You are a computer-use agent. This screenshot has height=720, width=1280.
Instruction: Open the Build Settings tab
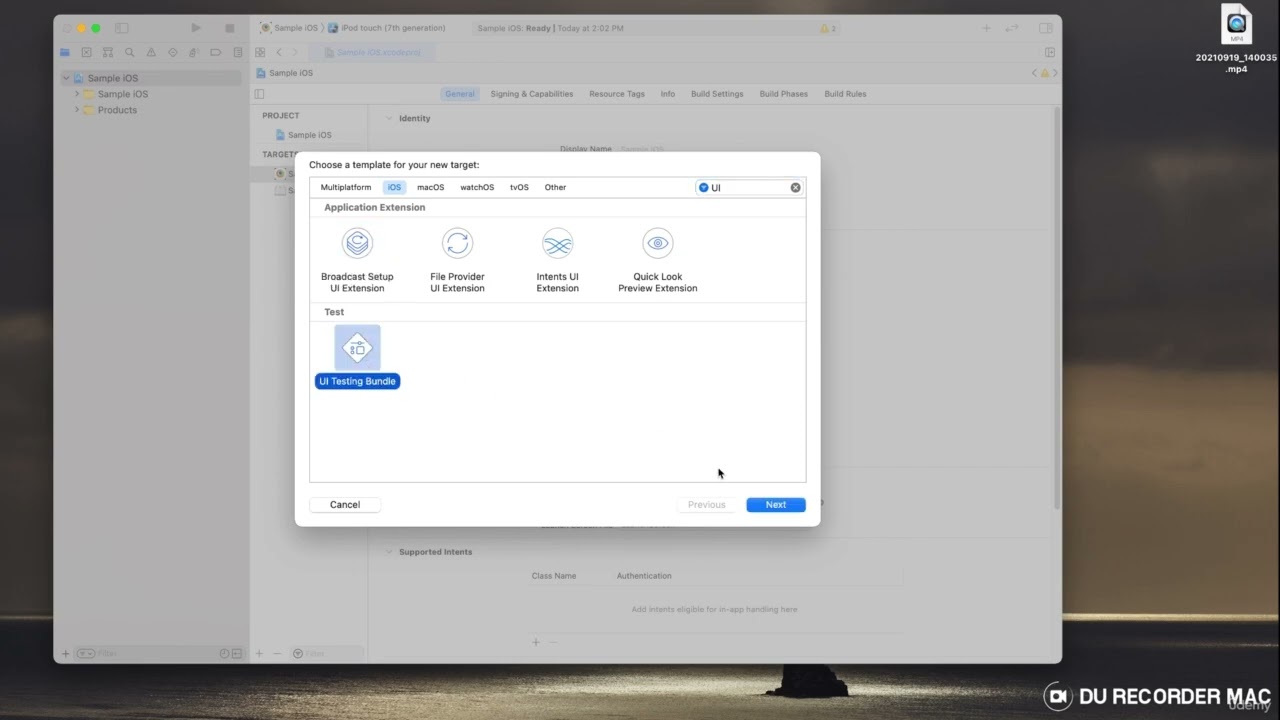[x=717, y=94]
